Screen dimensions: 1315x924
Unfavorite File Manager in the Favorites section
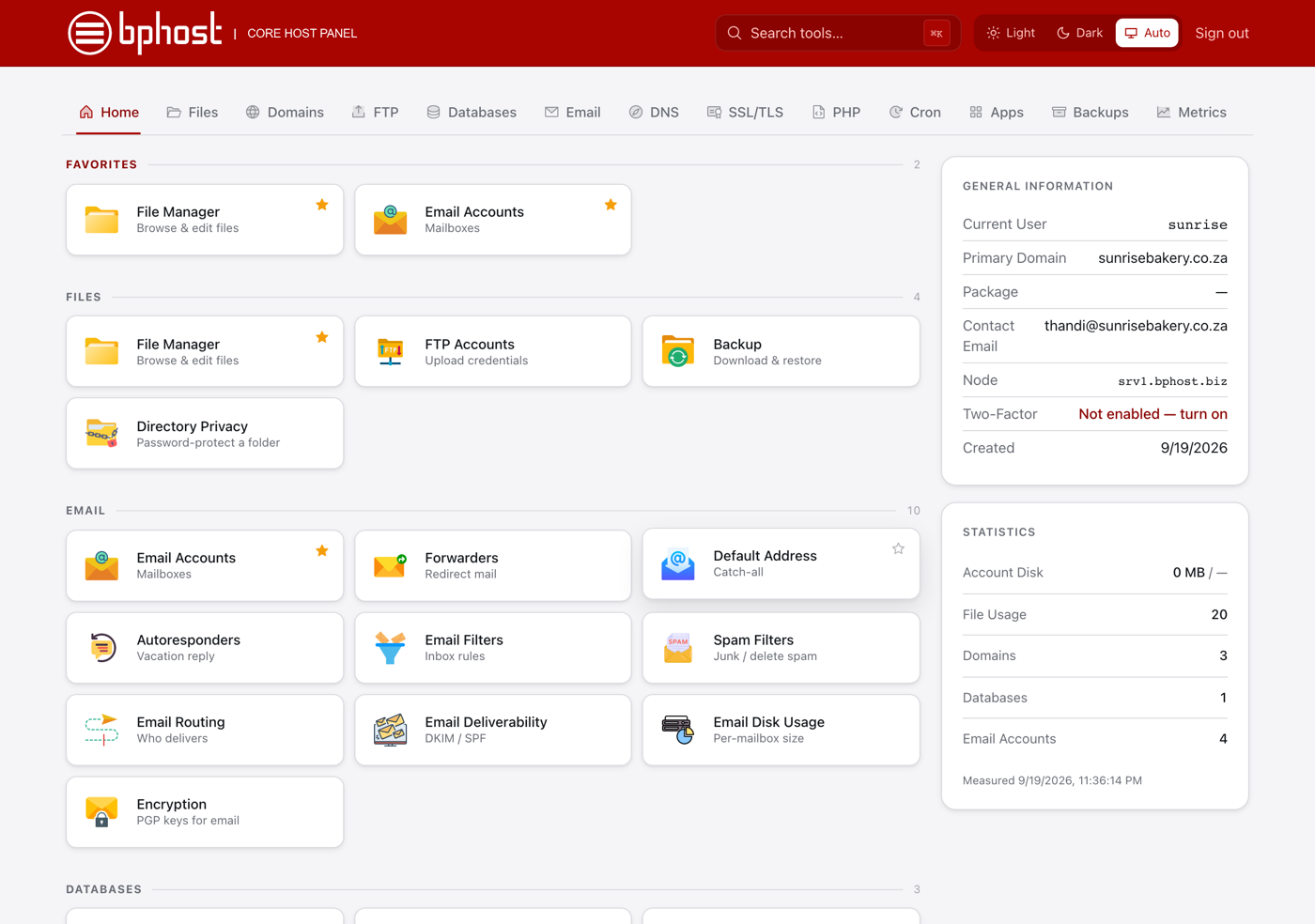(x=322, y=205)
